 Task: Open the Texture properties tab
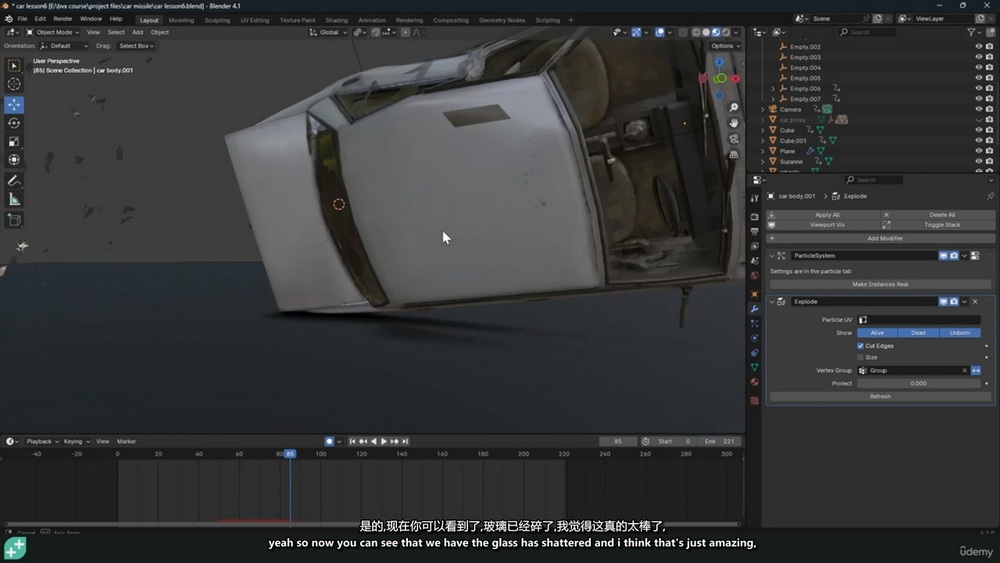click(754, 400)
